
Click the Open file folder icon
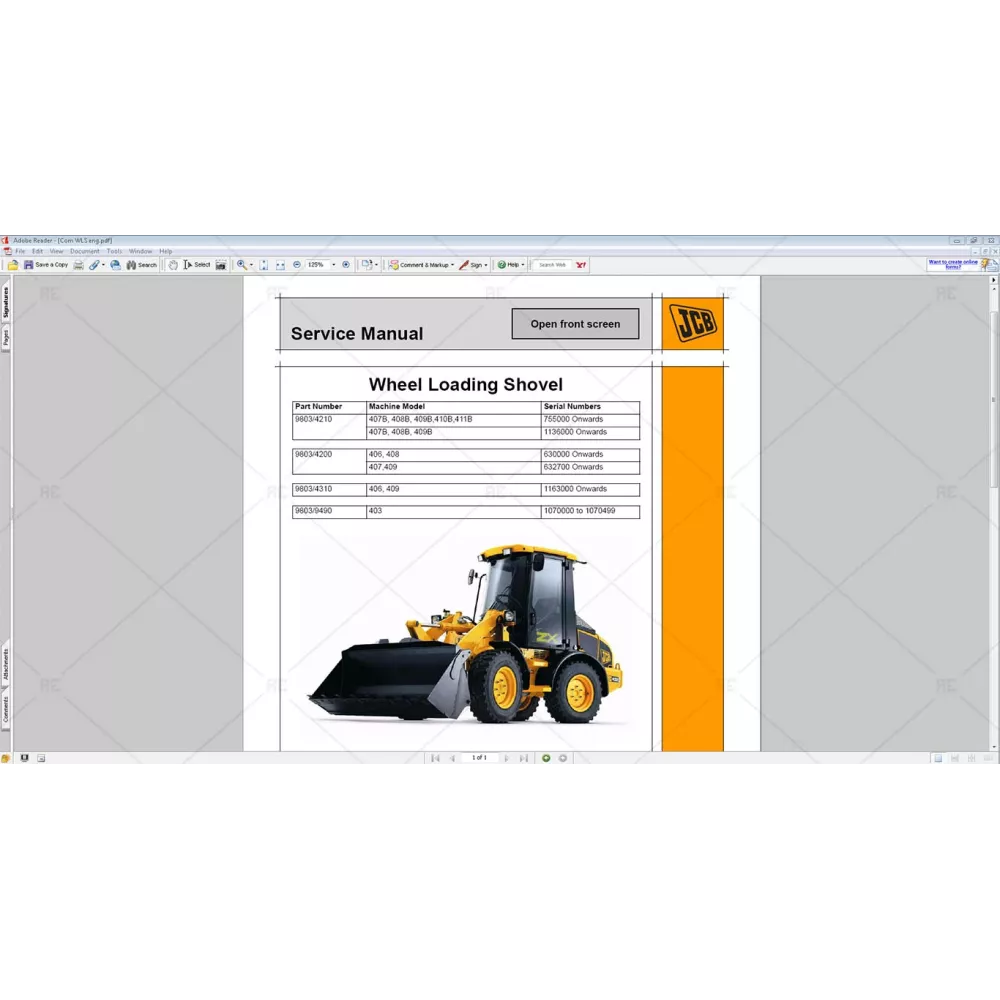[13, 265]
